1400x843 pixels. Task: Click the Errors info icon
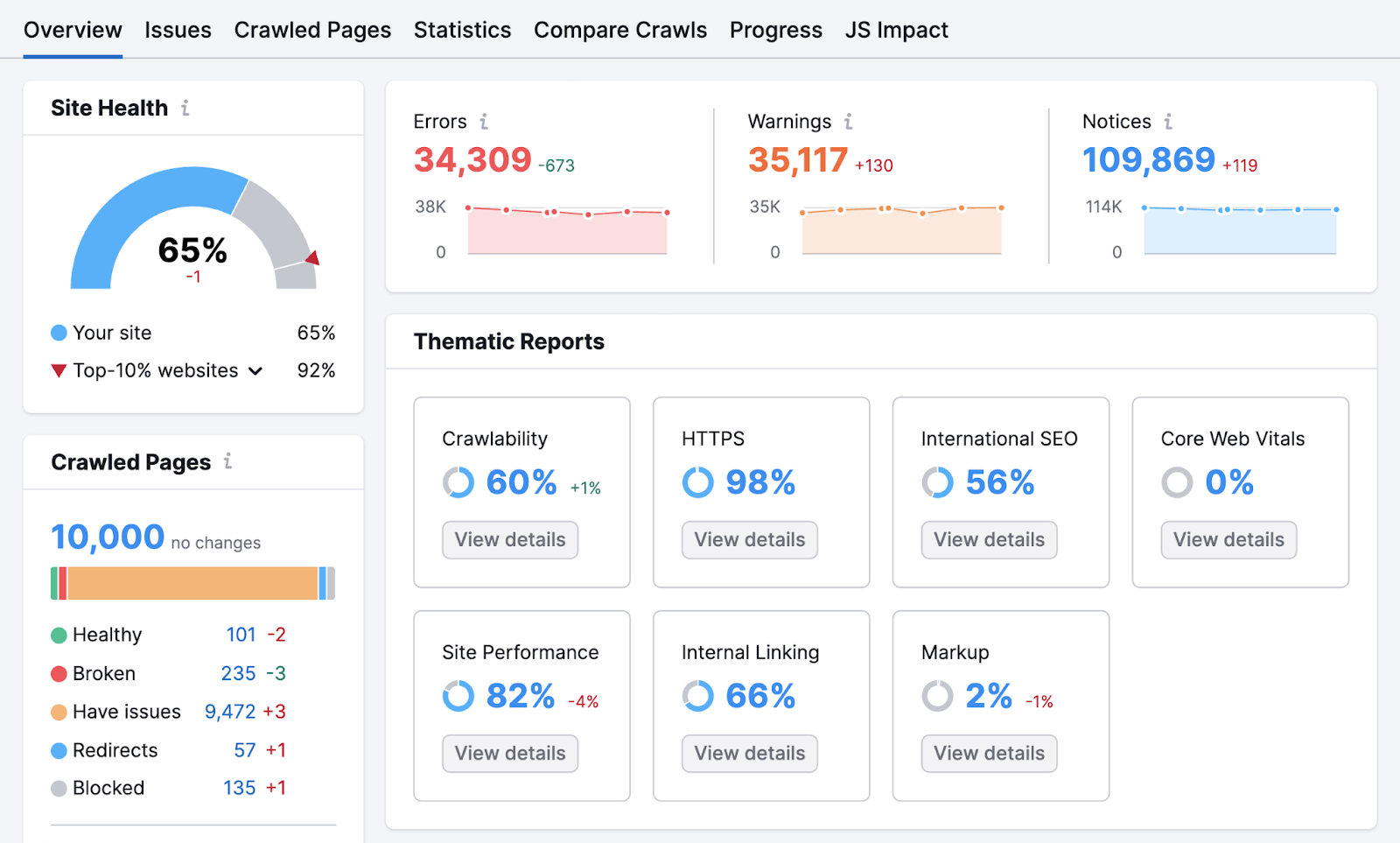(485, 122)
